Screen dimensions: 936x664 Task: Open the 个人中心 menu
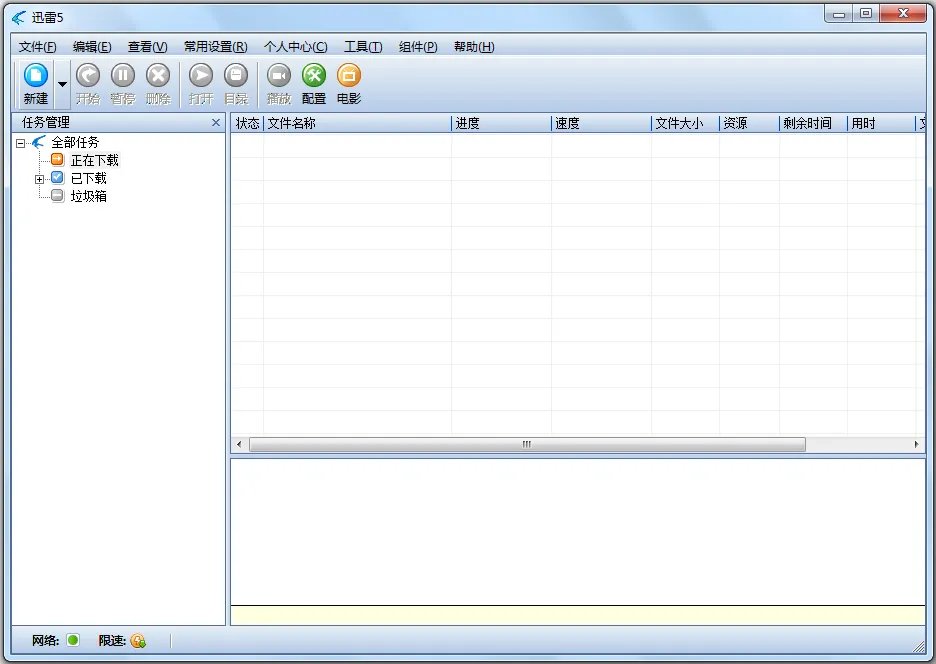295,46
